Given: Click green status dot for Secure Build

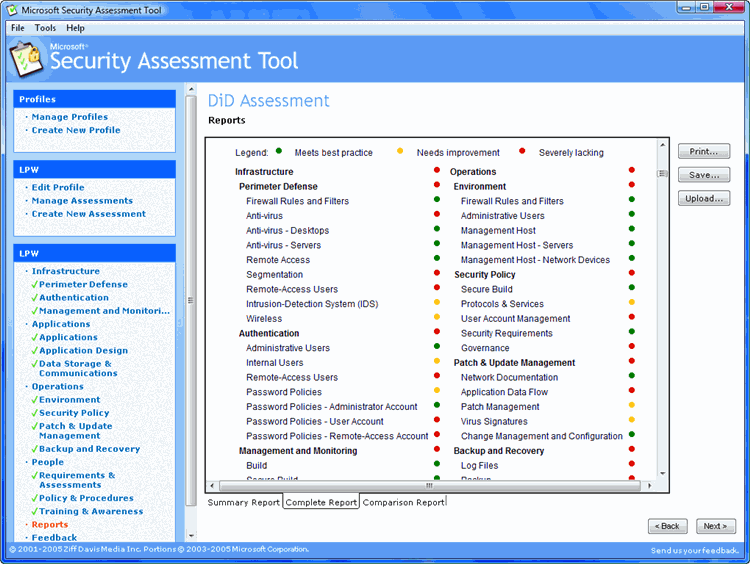Looking at the screenshot, I should pyautogui.click(x=631, y=288).
